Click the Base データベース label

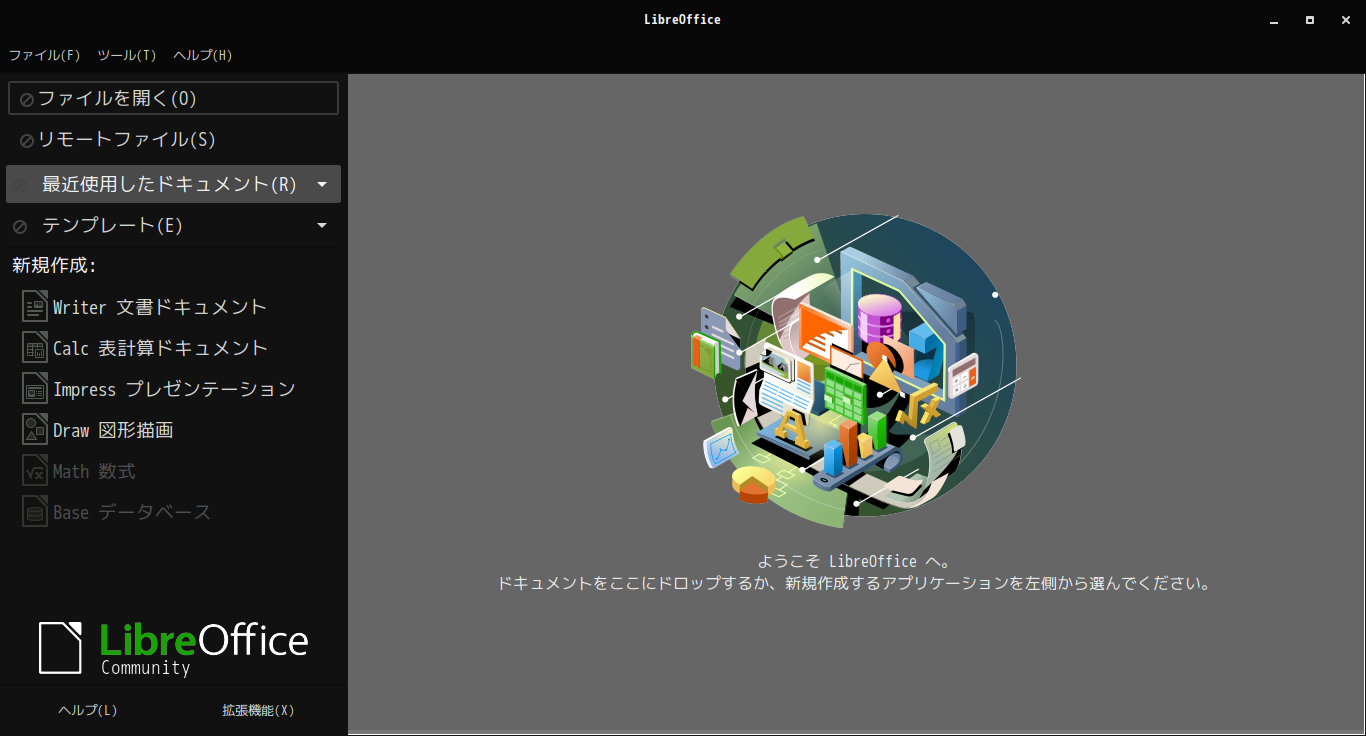132,512
